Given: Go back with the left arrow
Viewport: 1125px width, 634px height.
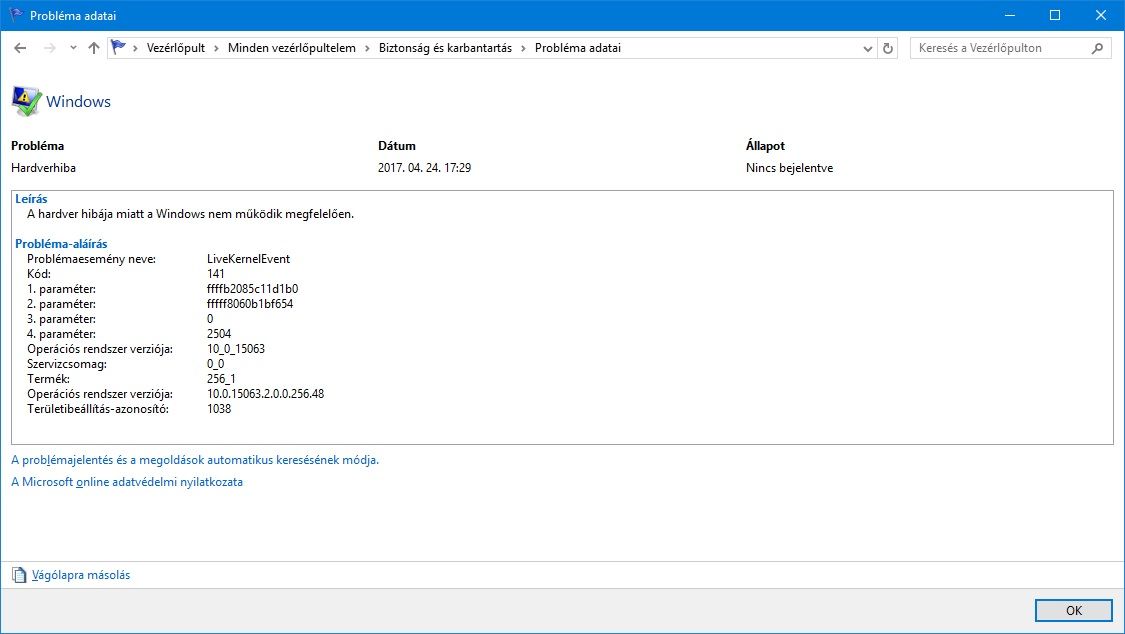Looking at the screenshot, I should click(20, 48).
